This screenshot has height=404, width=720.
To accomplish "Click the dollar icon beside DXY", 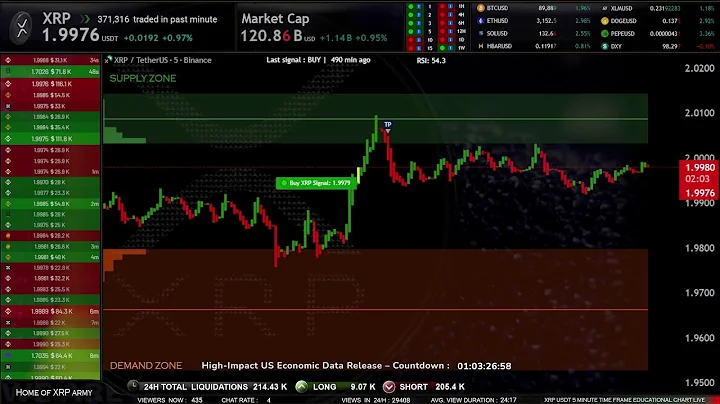I will [605, 46].
